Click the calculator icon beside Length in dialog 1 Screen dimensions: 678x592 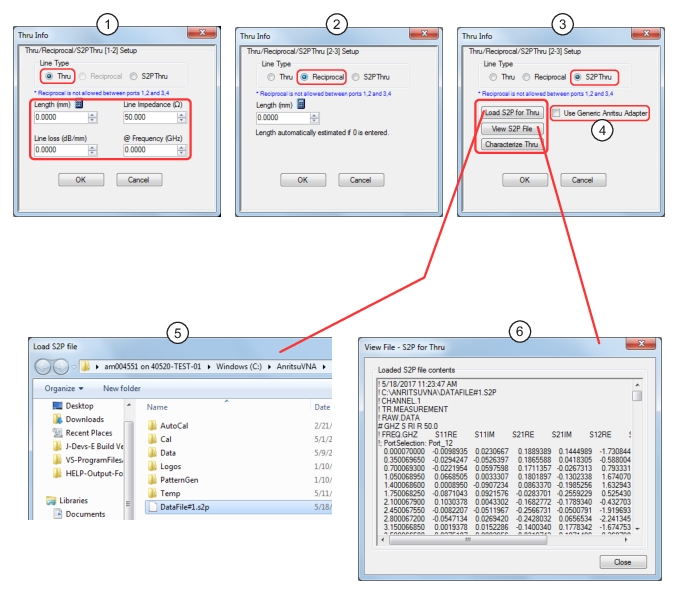[x=79, y=104]
